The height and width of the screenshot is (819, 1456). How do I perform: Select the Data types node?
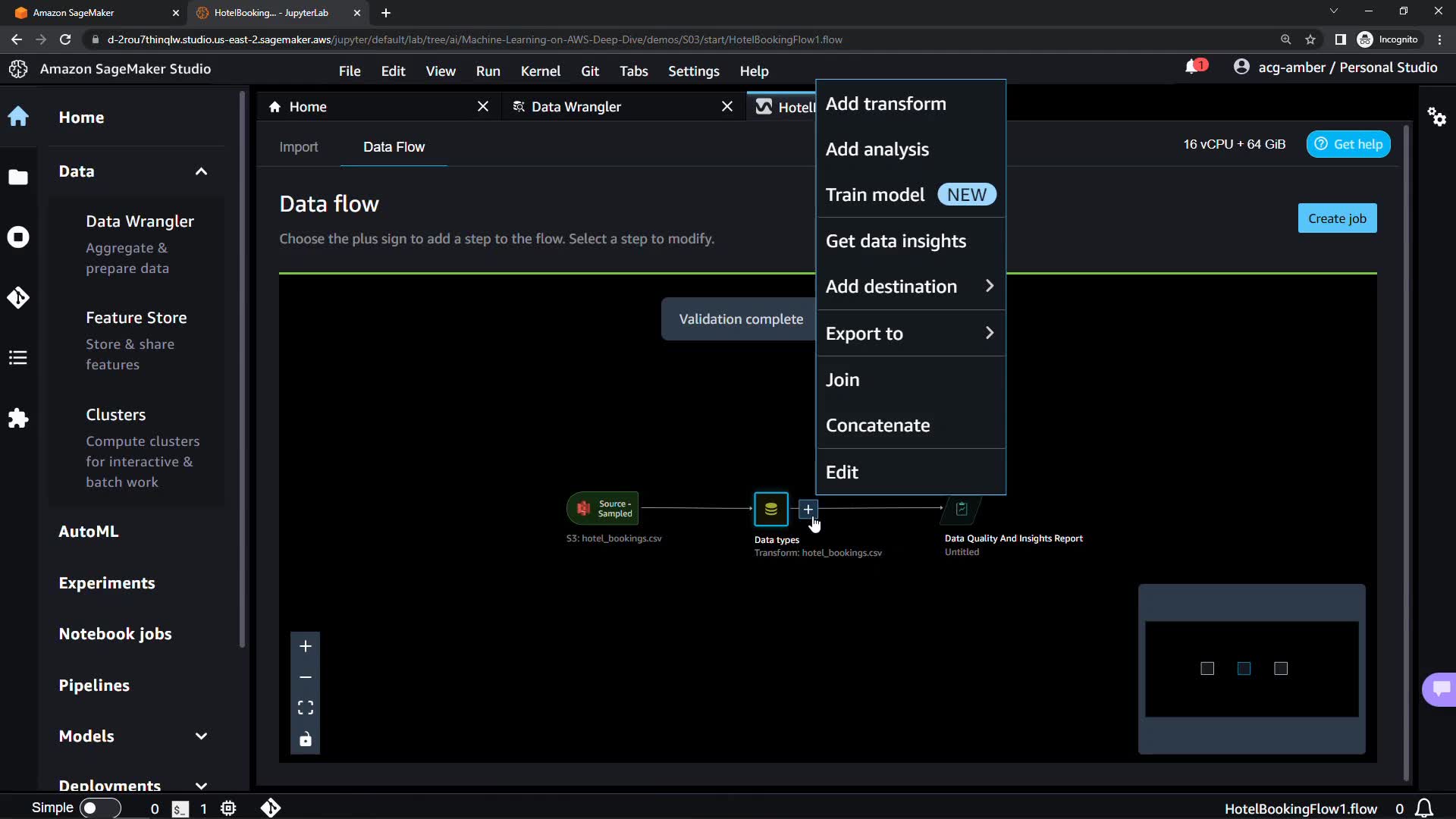[770, 510]
